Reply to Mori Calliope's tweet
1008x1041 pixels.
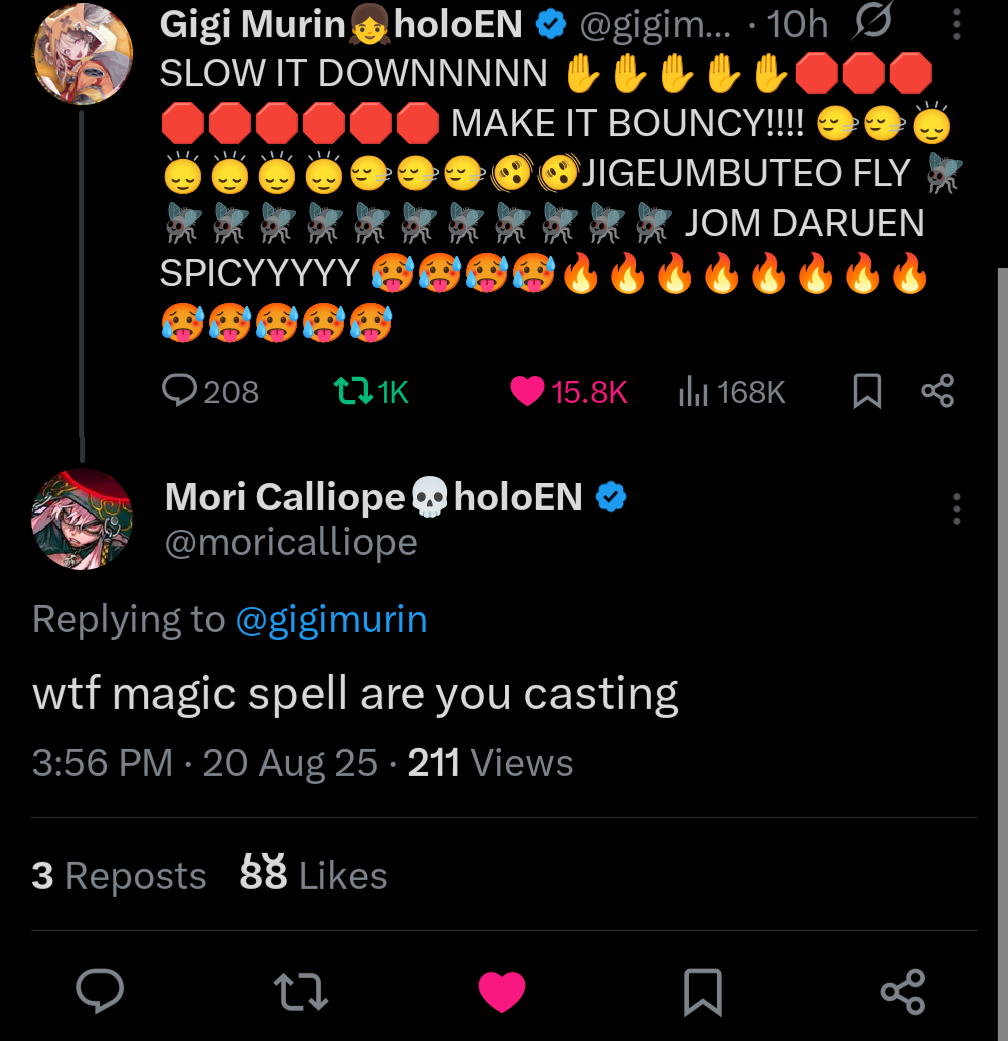100,991
